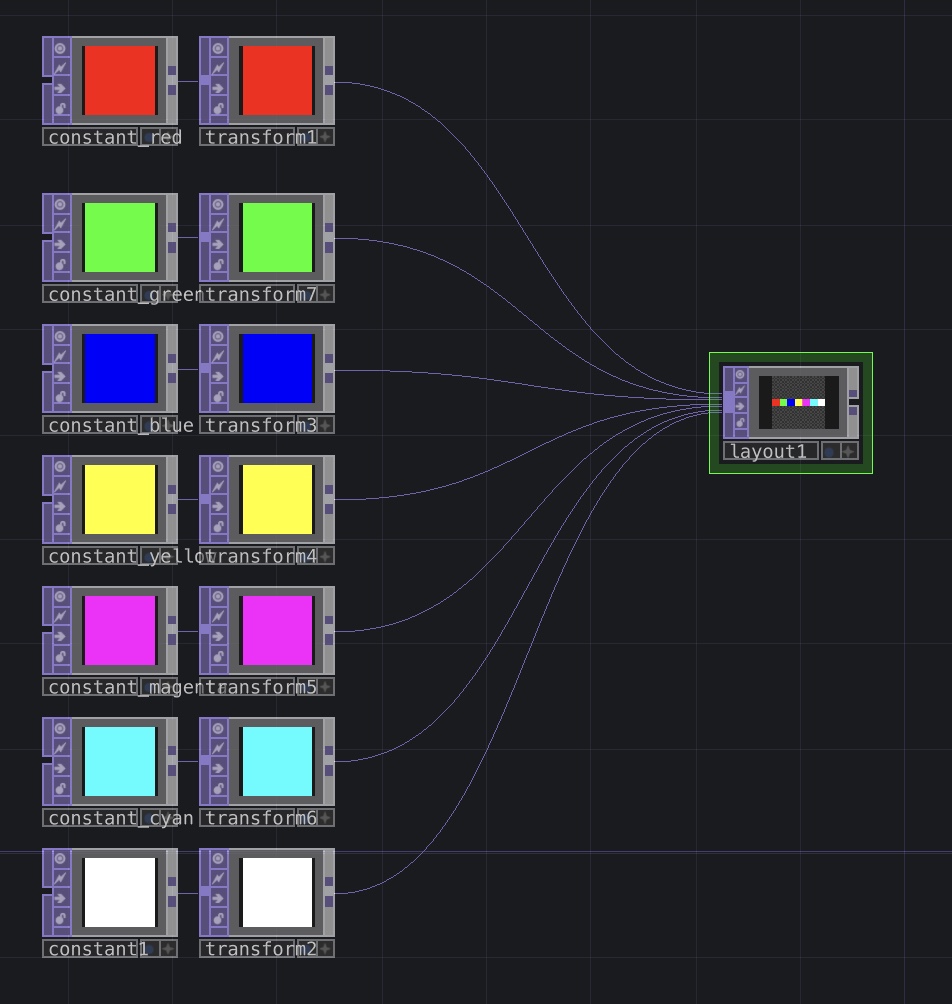This screenshot has height=1004, width=952.
Task: Select the constant_red node's red viewer
Action: [x=120, y=80]
